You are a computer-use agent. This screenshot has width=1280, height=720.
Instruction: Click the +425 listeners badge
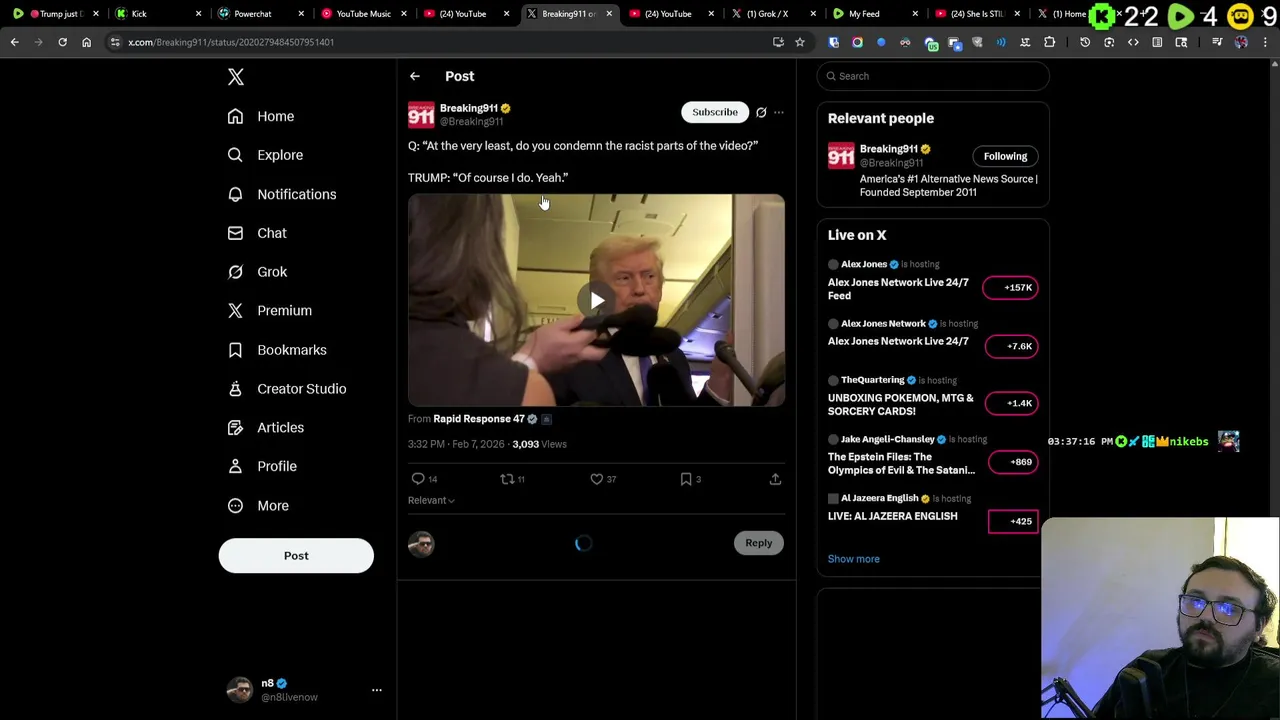point(1013,521)
